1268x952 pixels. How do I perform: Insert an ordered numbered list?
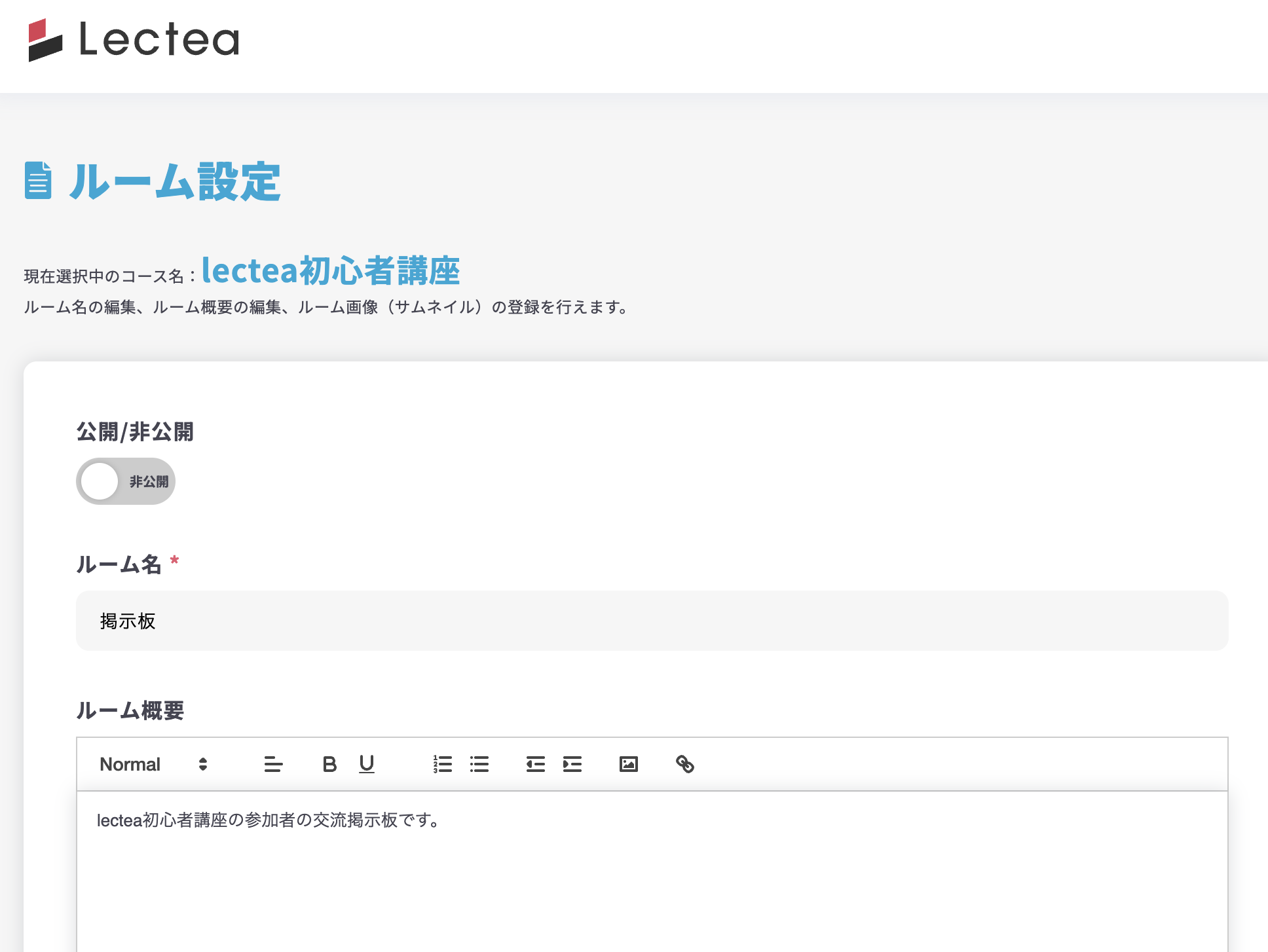pyautogui.click(x=443, y=764)
